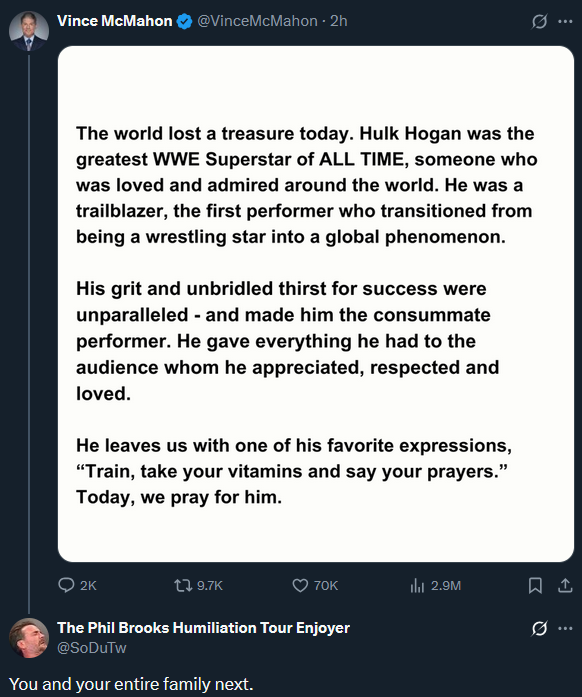This screenshot has height=697, width=582.
Task: Open the reply text "You and your entire family next."
Action: pos(131,684)
